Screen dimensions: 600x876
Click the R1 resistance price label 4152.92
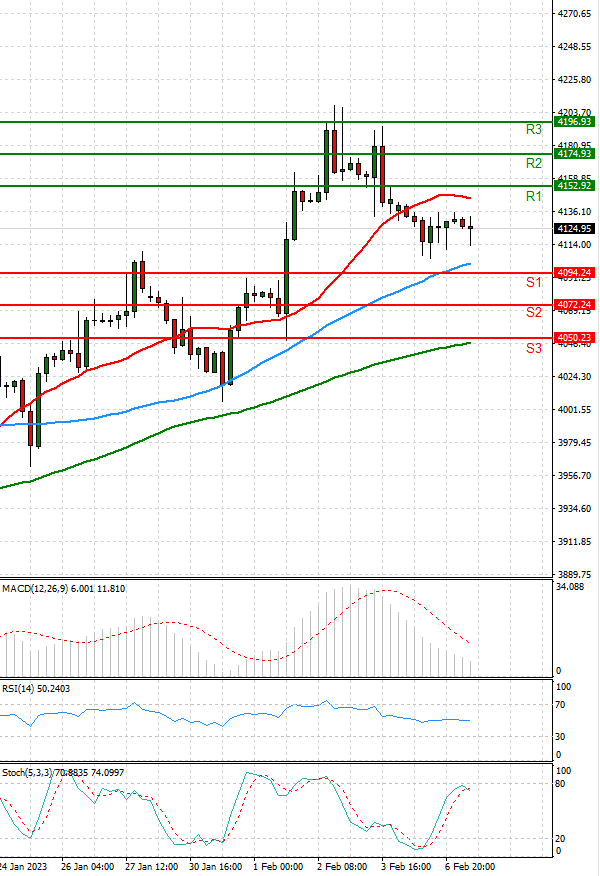click(x=574, y=186)
